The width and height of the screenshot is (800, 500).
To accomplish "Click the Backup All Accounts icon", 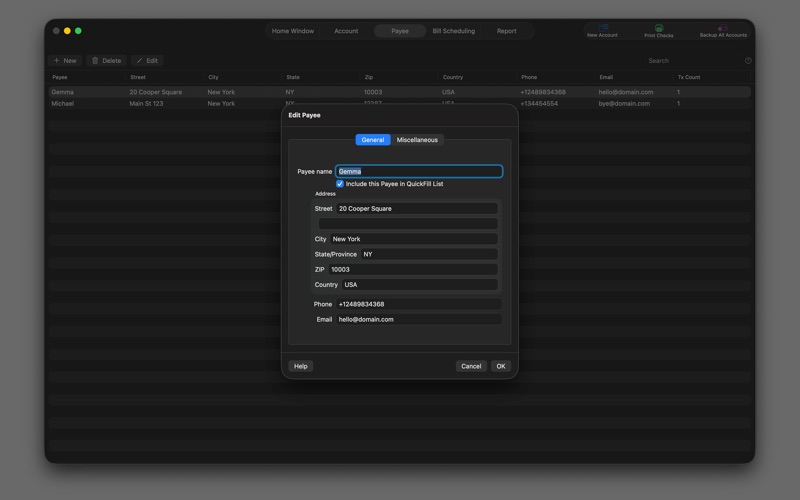I will coord(723,31).
